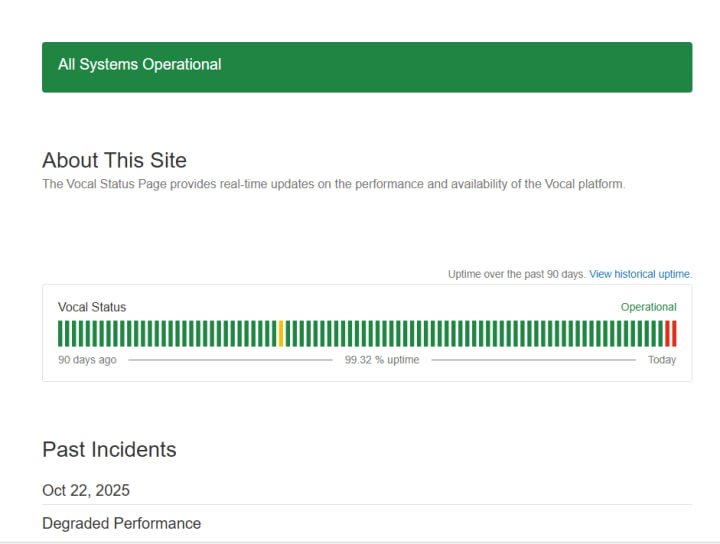Click the Past Incidents heading
The height and width of the screenshot is (544, 720).
[x=109, y=450]
